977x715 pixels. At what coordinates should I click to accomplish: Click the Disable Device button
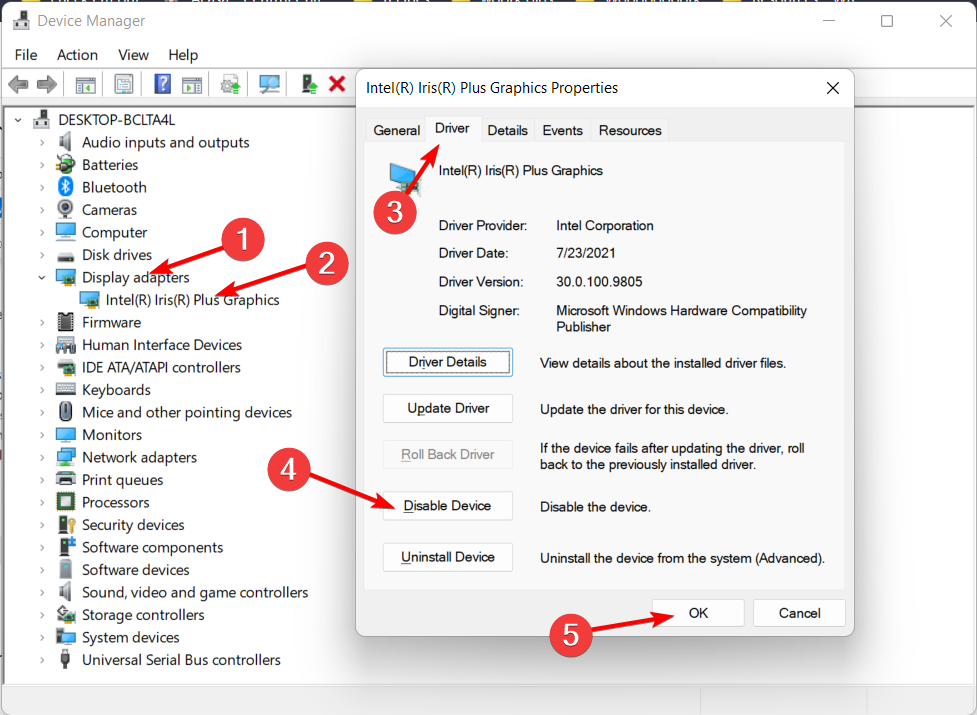[x=447, y=506]
